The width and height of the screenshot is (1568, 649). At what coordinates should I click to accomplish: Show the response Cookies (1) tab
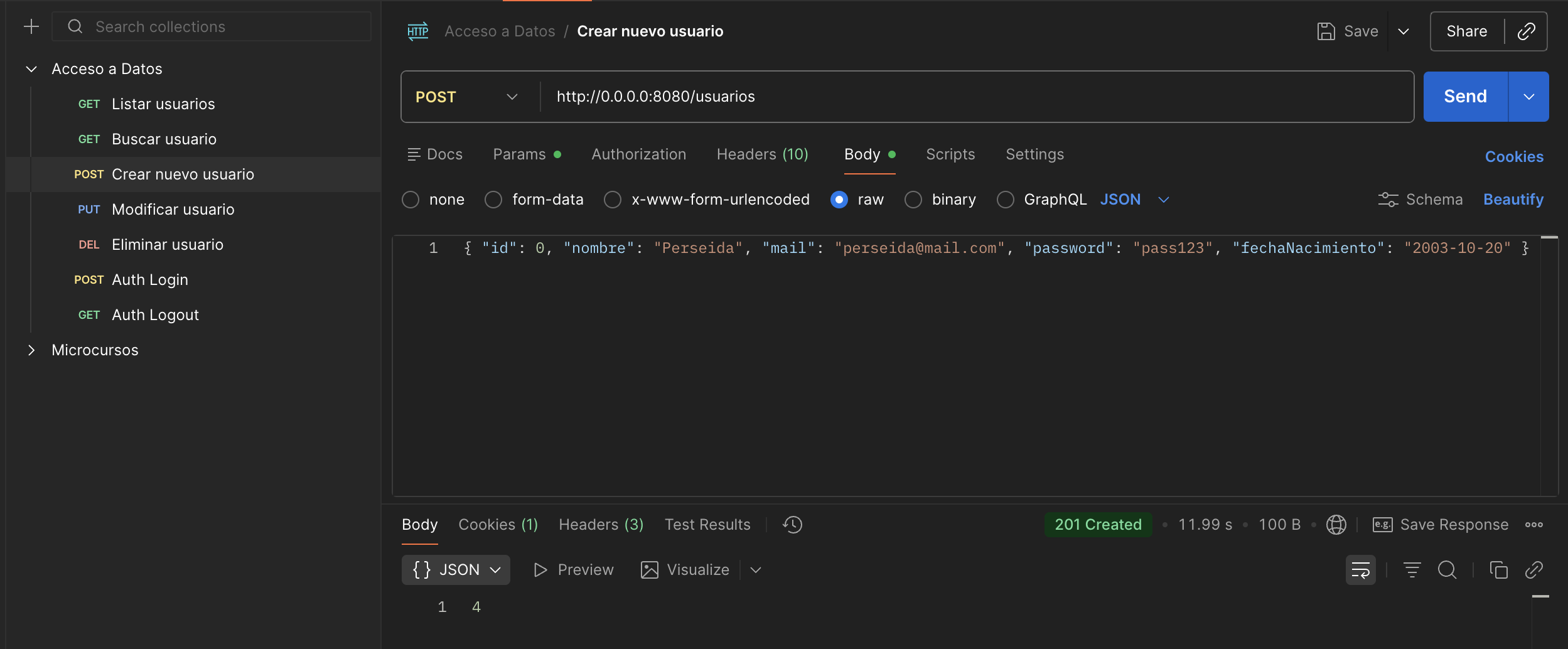498,525
